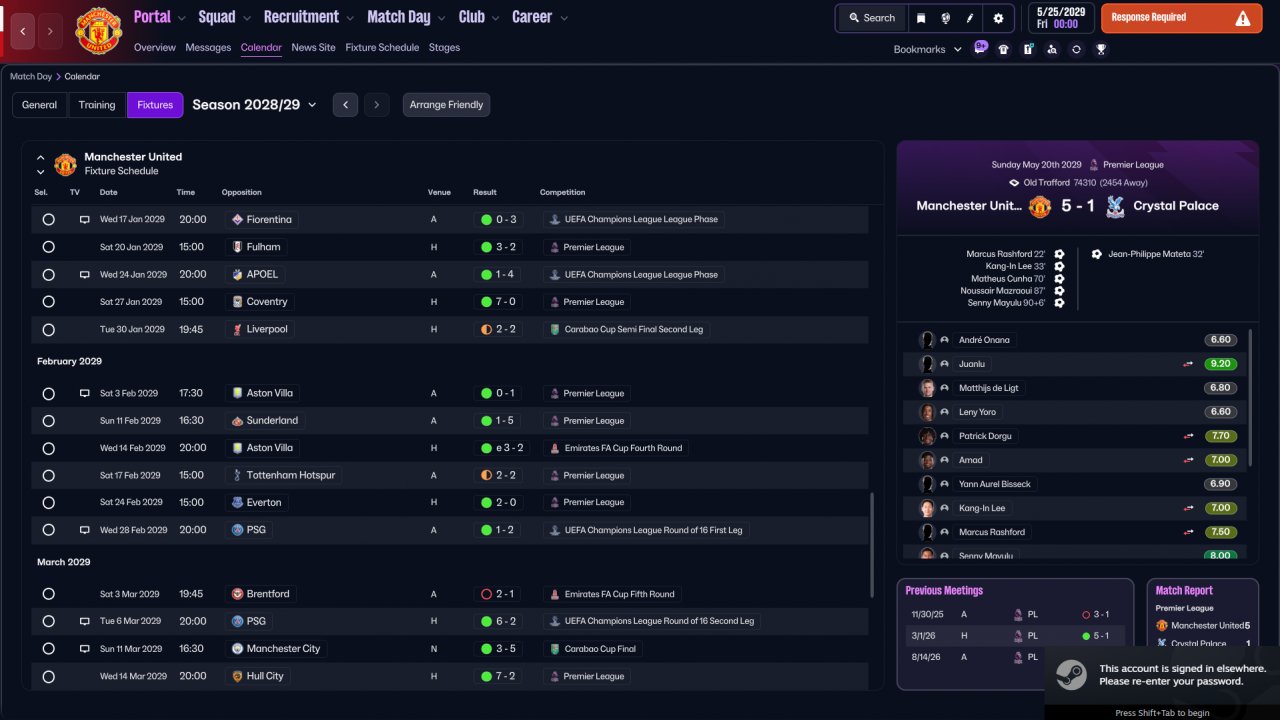1280x720 pixels.
Task: Go back with the left arrow nav button
Action: click(23, 31)
